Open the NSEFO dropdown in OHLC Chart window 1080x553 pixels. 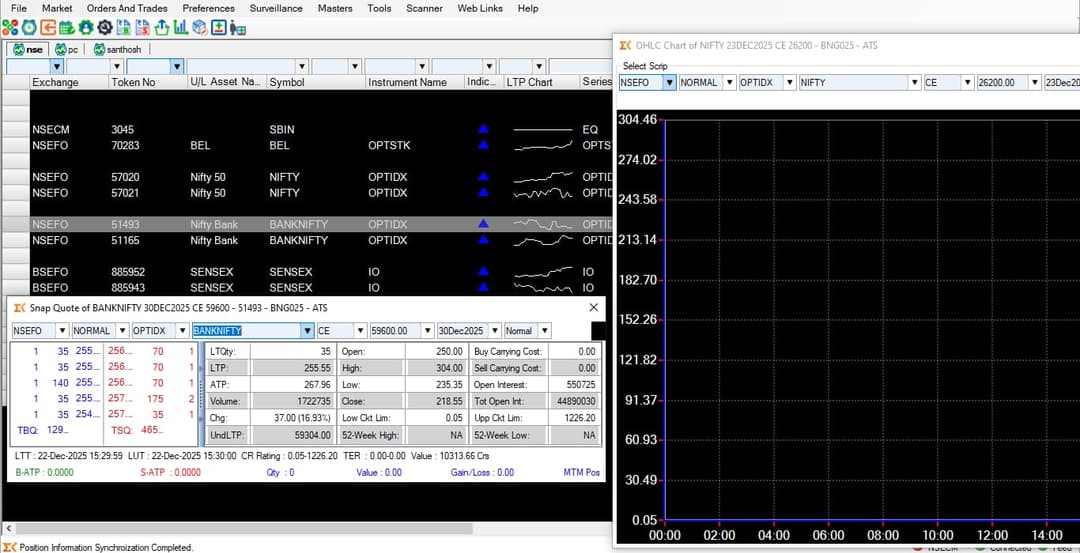pyautogui.click(x=669, y=83)
